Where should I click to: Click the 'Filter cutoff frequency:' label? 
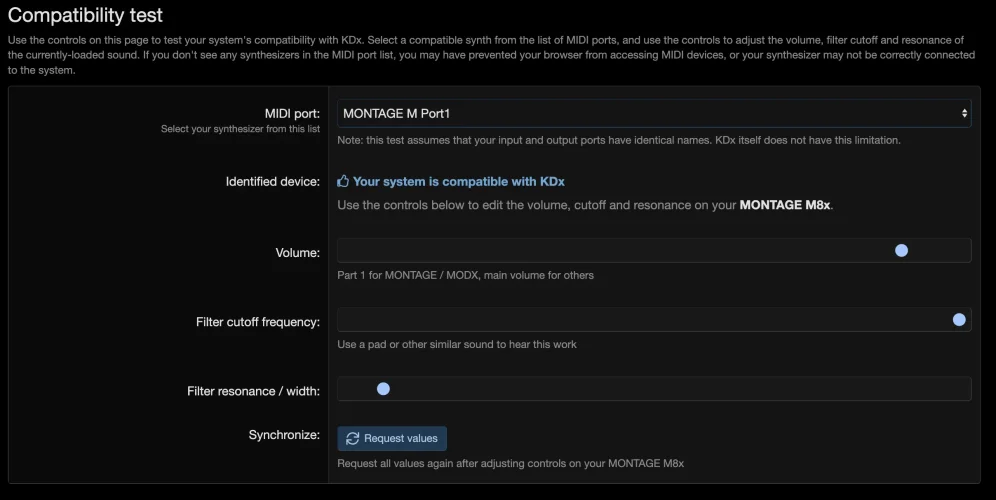[x=258, y=322]
